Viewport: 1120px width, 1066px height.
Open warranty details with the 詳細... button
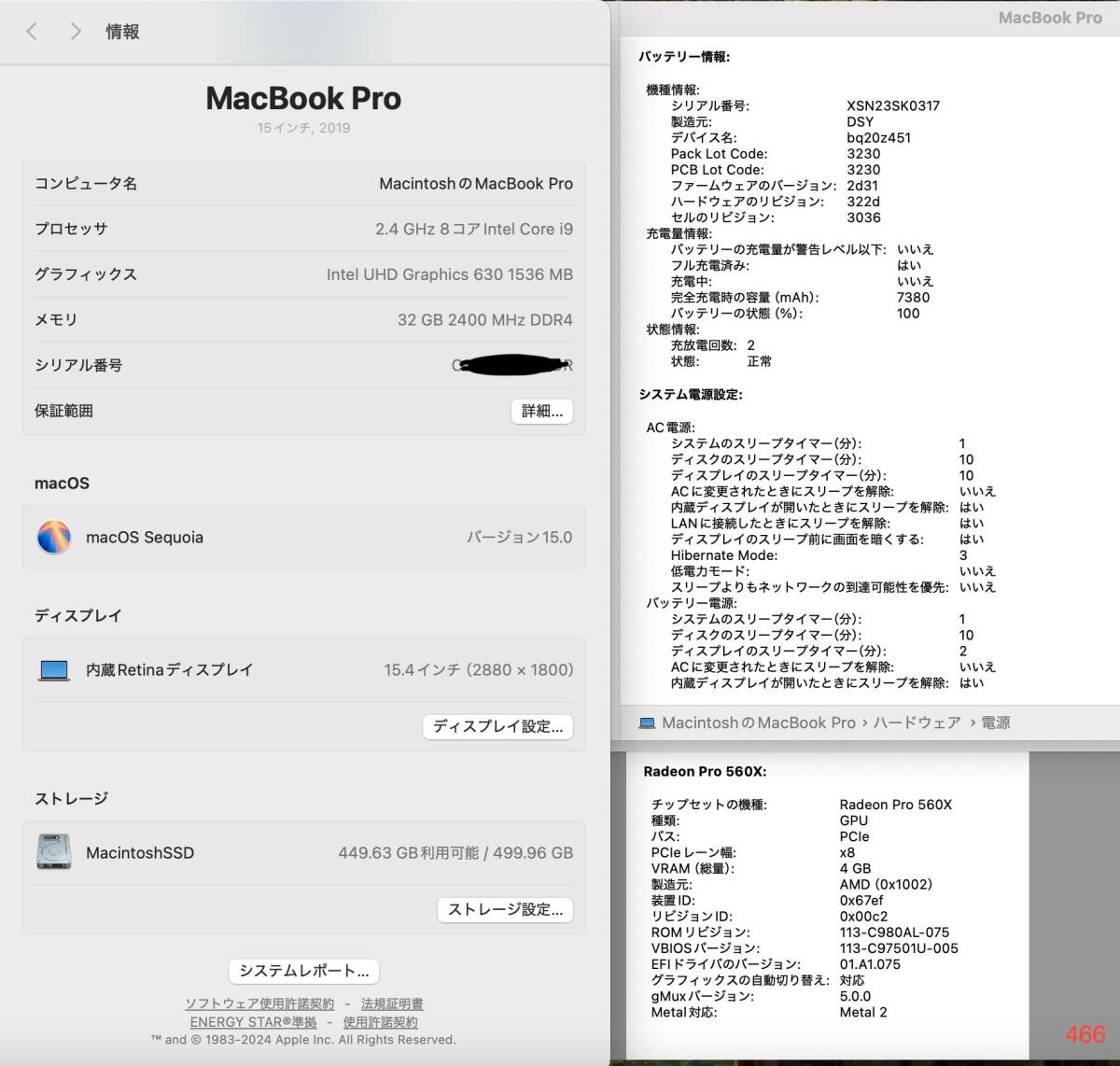tap(542, 411)
